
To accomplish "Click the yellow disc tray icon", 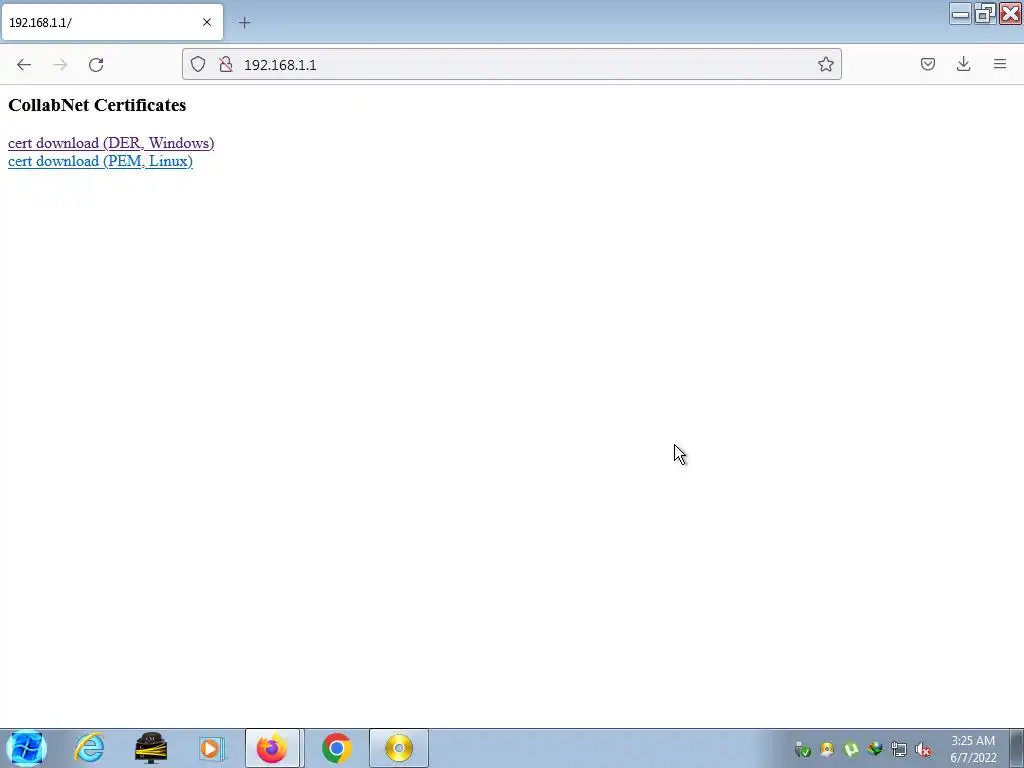I will pos(827,750).
